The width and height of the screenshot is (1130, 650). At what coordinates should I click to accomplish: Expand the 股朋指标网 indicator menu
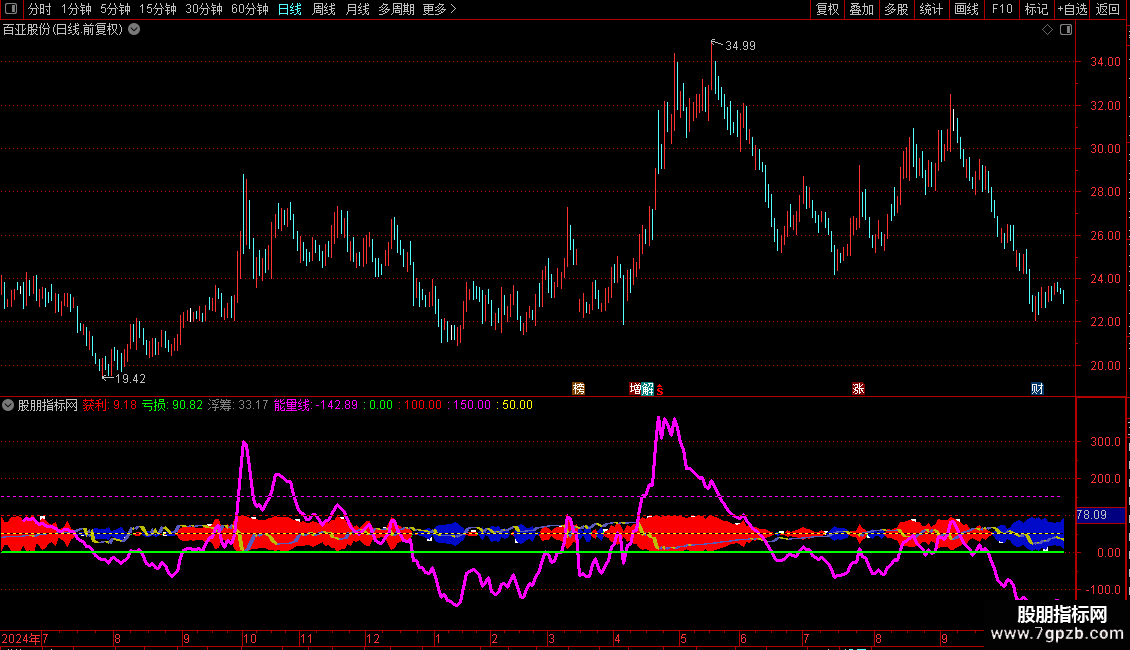9,405
